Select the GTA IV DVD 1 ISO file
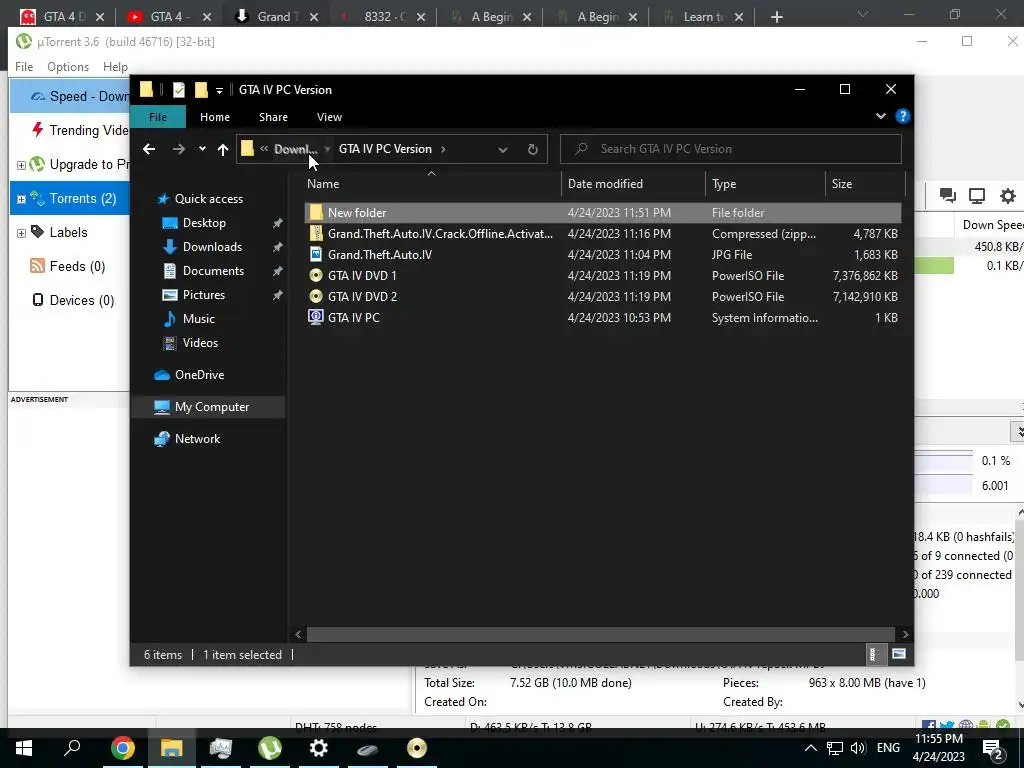 click(x=603, y=276)
